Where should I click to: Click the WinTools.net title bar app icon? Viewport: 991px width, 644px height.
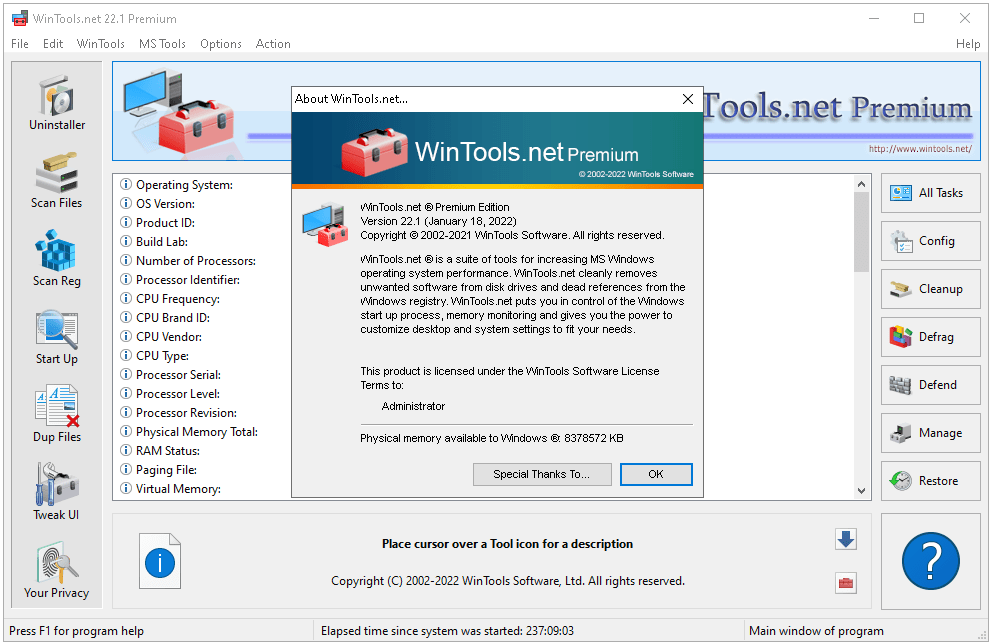(20, 18)
